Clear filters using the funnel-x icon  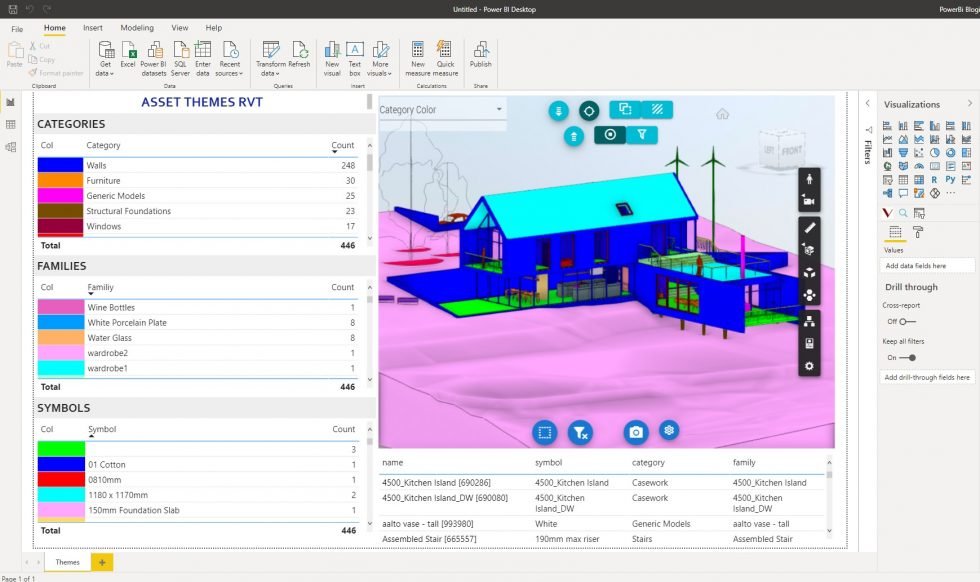coord(581,432)
